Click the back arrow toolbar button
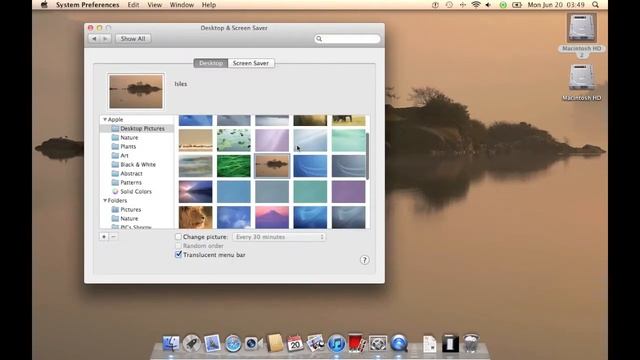The width and height of the screenshot is (640, 360). 94,38
